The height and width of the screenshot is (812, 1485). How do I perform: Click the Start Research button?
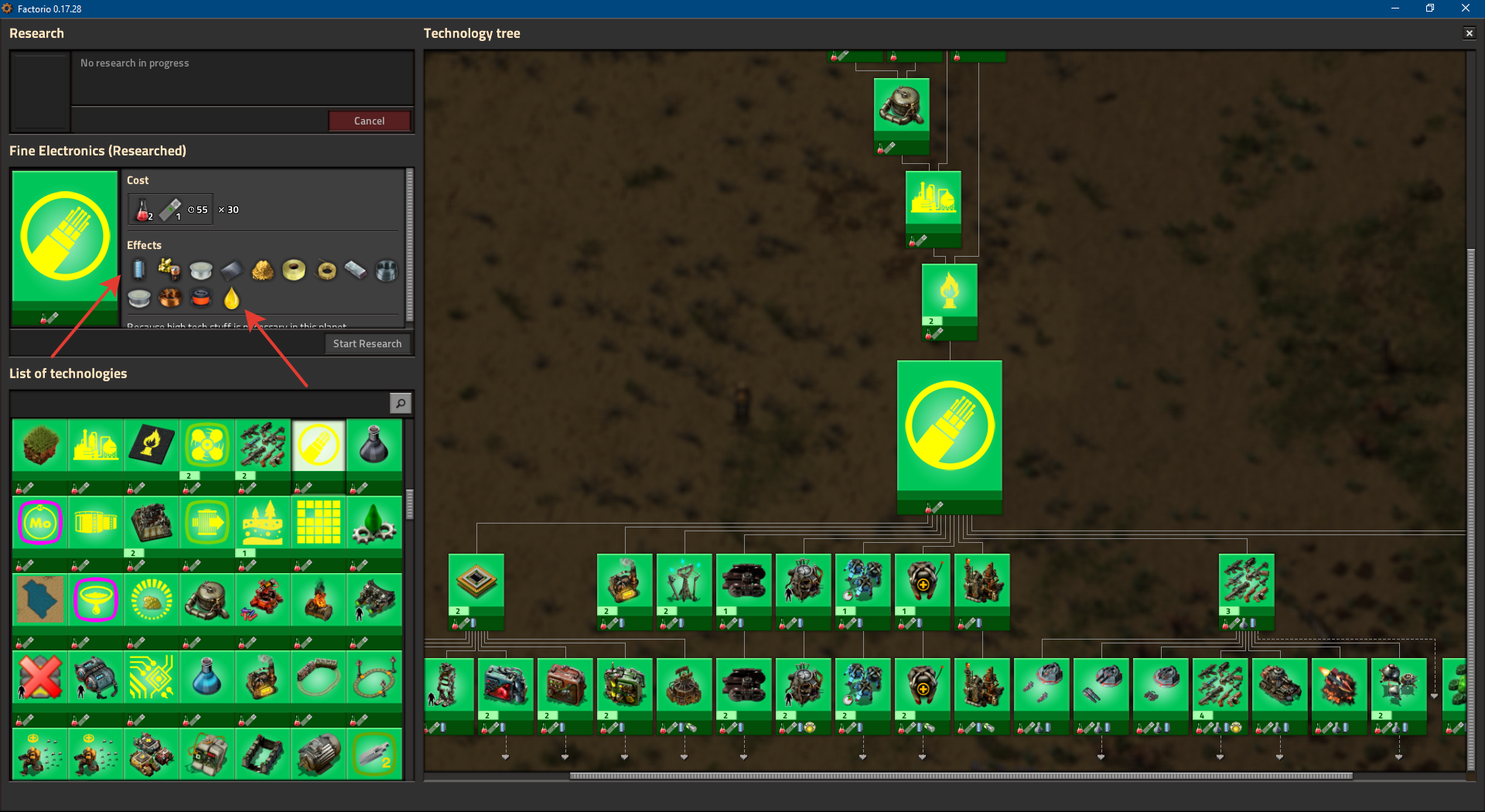[367, 343]
